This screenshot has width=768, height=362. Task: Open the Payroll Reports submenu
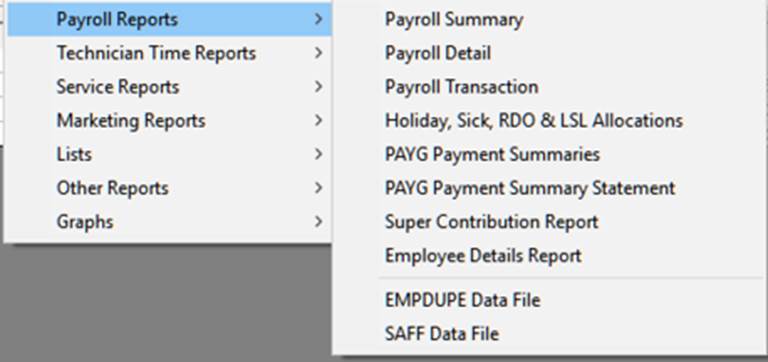coord(169,20)
